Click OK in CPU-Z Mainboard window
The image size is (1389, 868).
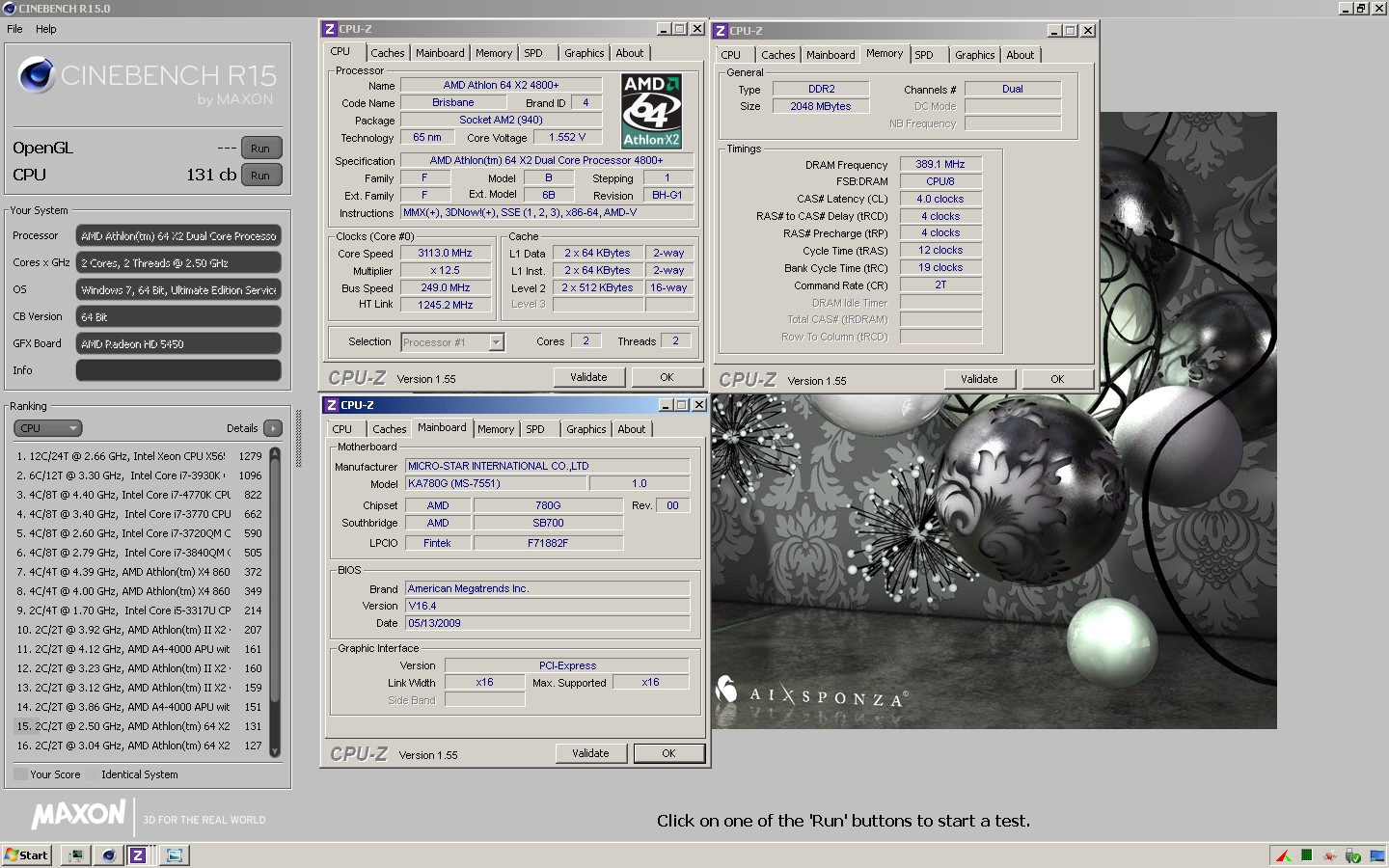pos(668,753)
